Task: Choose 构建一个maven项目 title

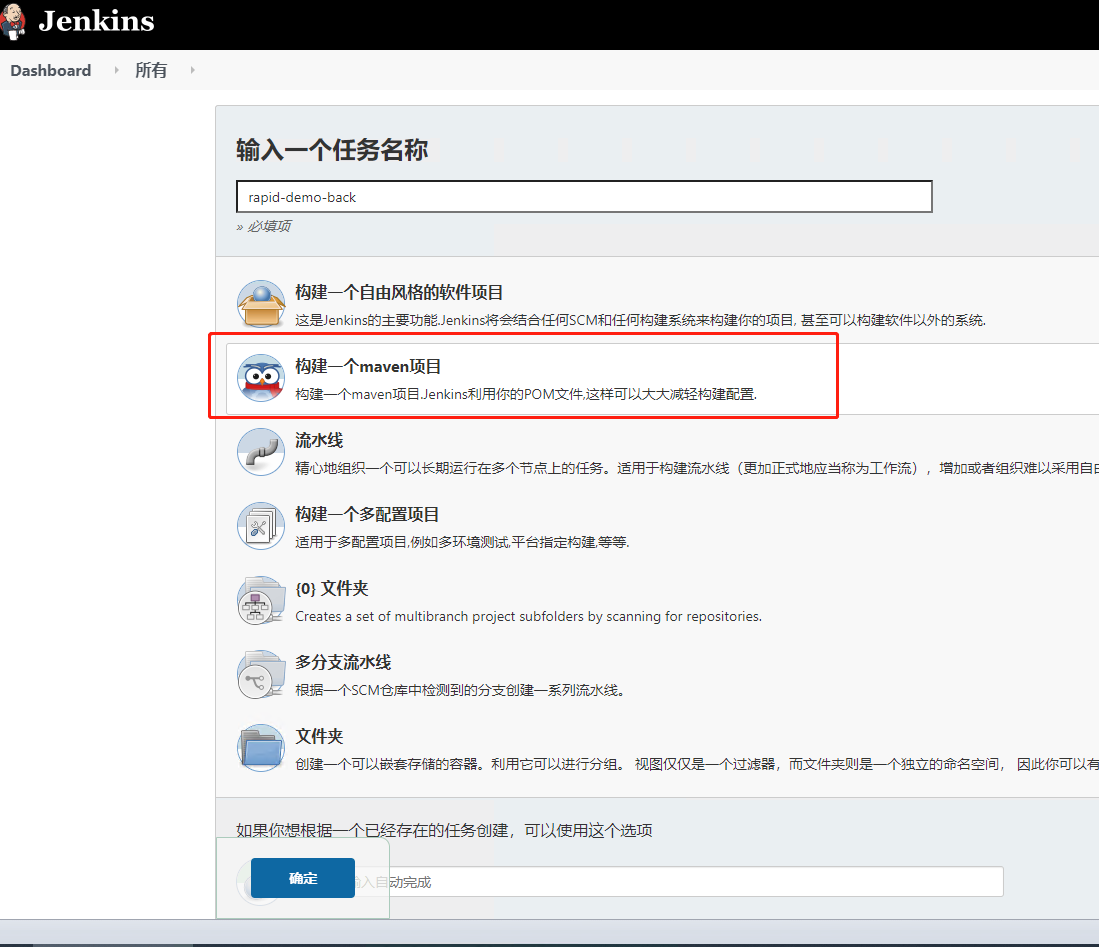Action: 368,366
